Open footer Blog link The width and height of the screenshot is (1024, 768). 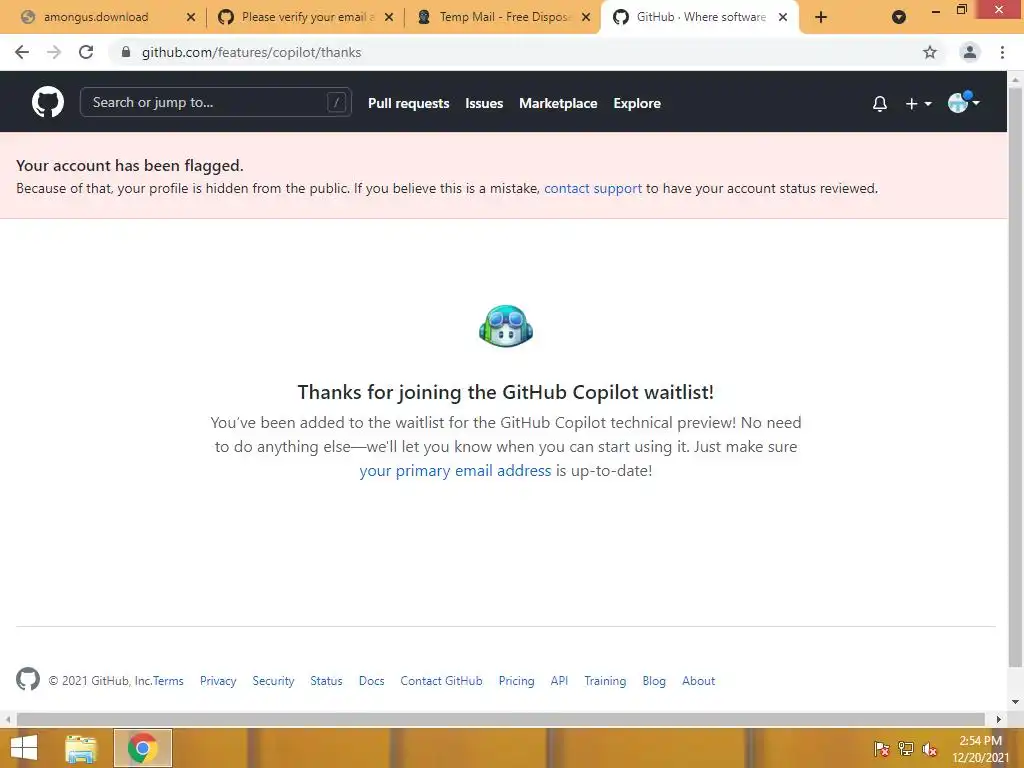[654, 680]
